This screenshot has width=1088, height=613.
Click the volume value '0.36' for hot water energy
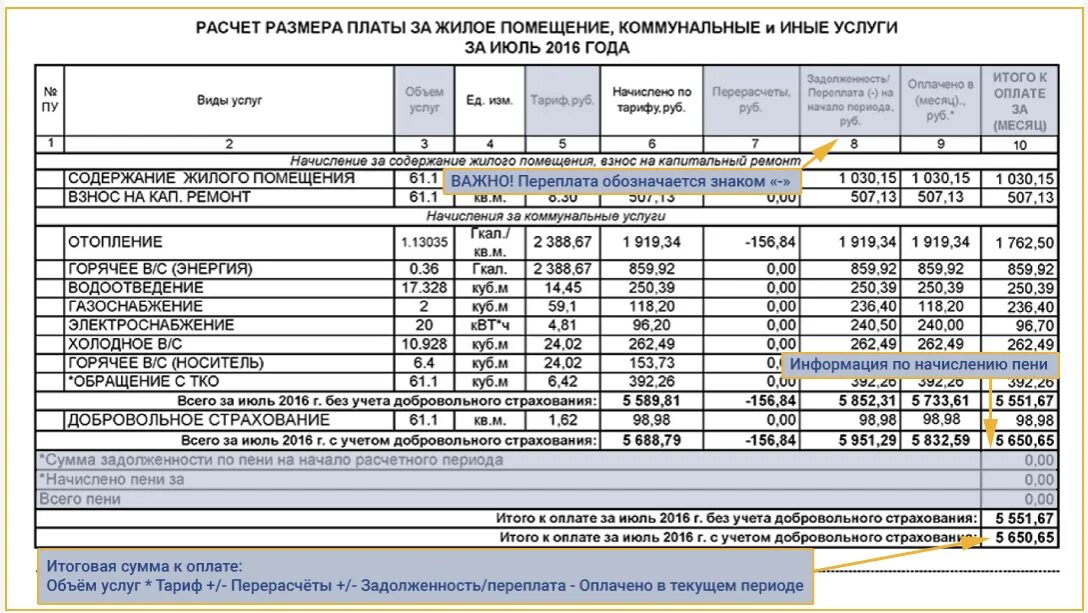[424, 269]
